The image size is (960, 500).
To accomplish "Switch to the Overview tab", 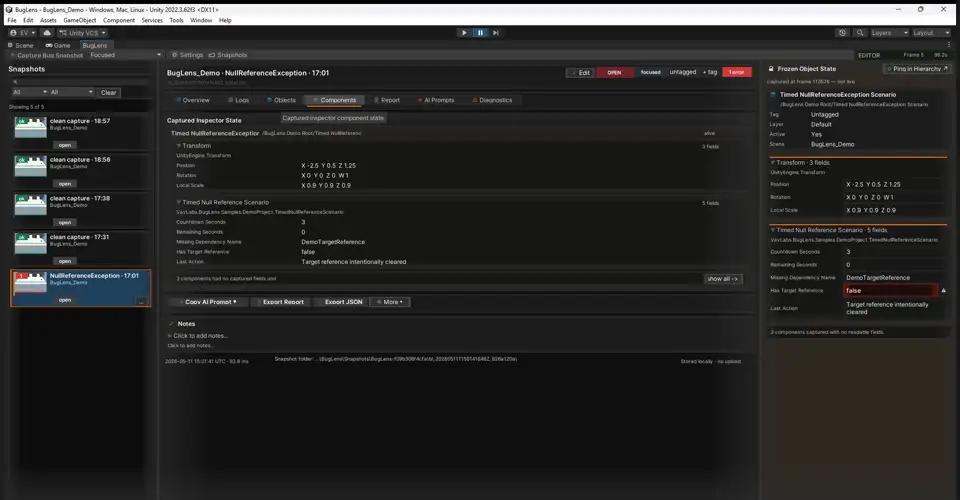I will click(192, 100).
